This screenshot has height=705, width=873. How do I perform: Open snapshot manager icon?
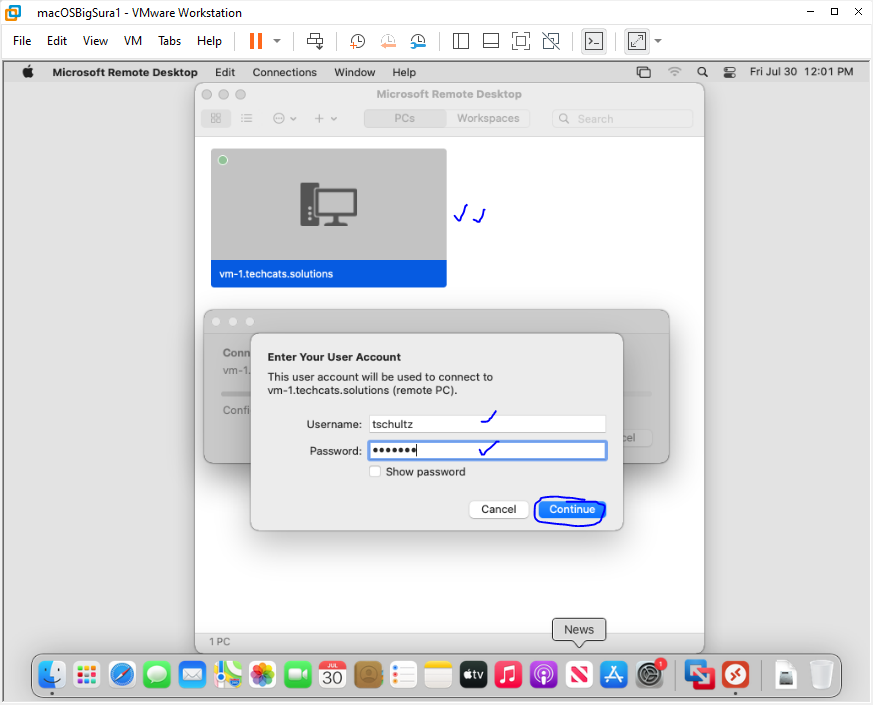[x=418, y=41]
